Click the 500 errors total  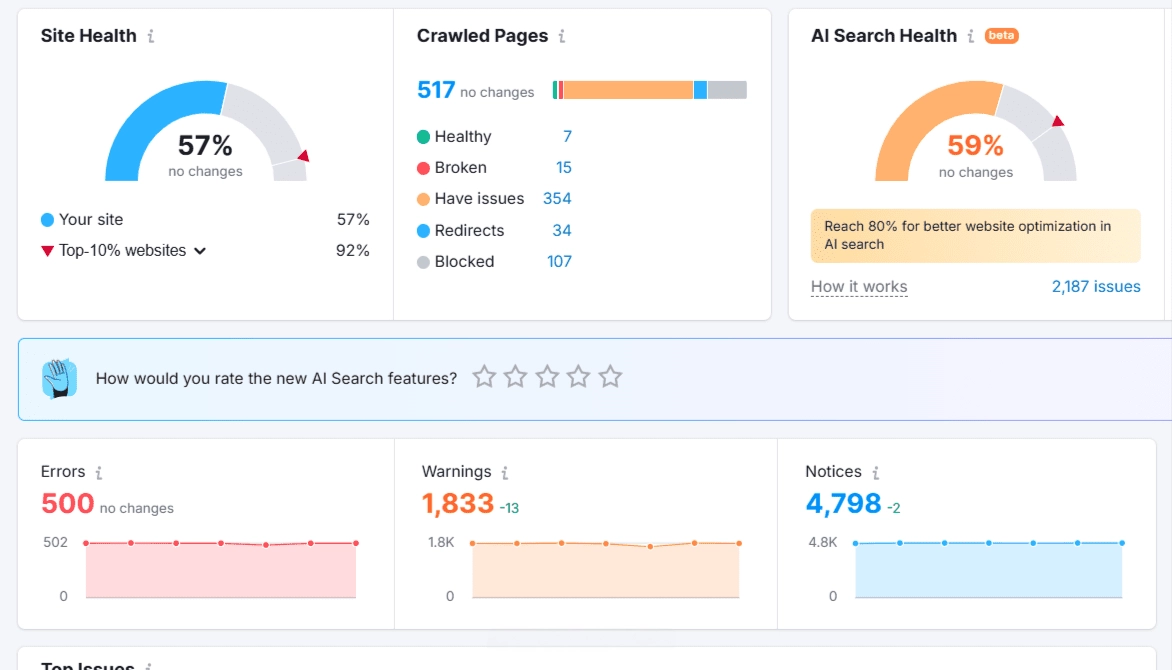(68, 503)
